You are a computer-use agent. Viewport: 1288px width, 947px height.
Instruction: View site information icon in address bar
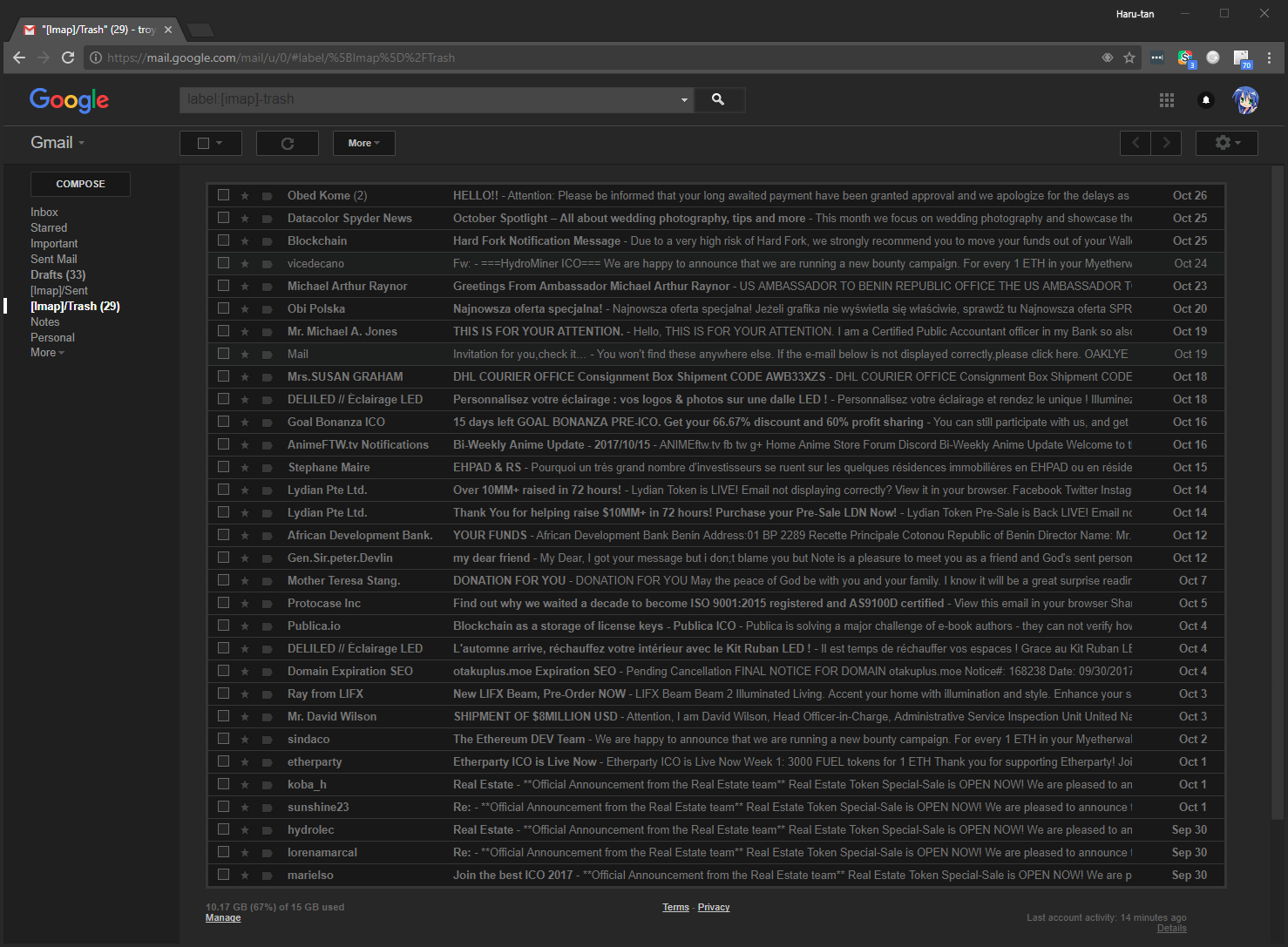pos(96,57)
